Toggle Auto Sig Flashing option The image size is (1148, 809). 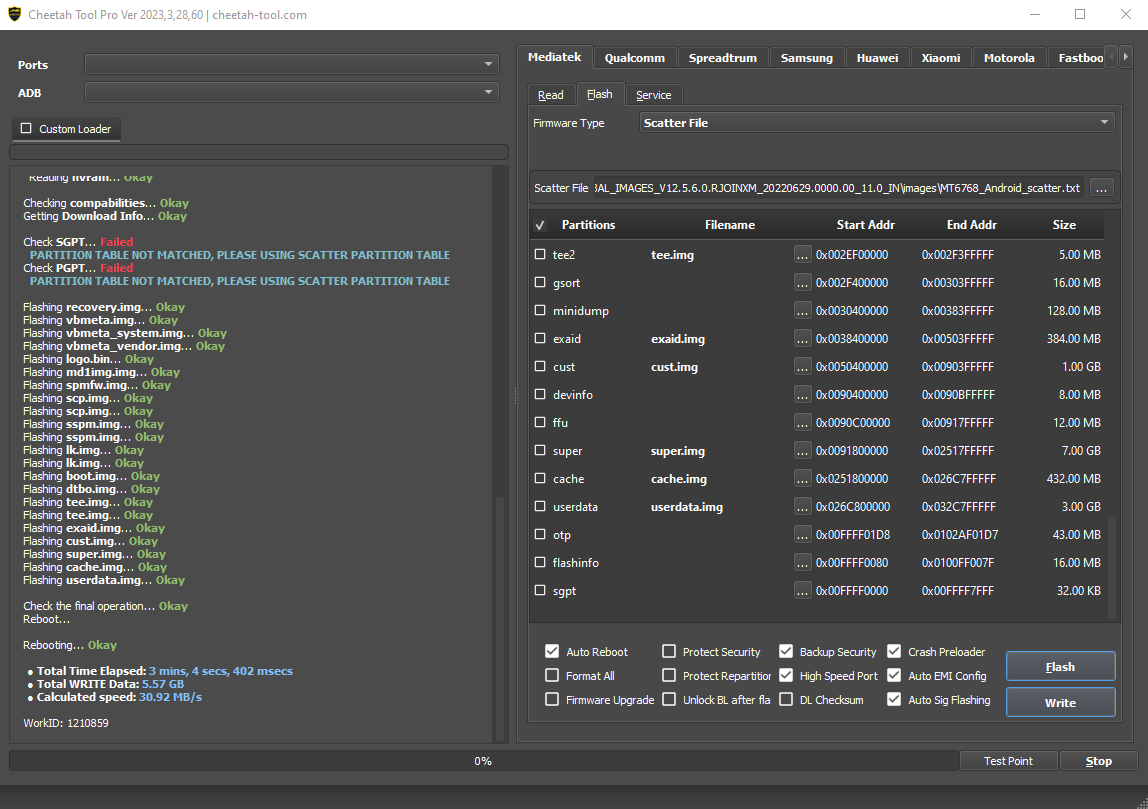pyautogui.click(x=894, y=699)
